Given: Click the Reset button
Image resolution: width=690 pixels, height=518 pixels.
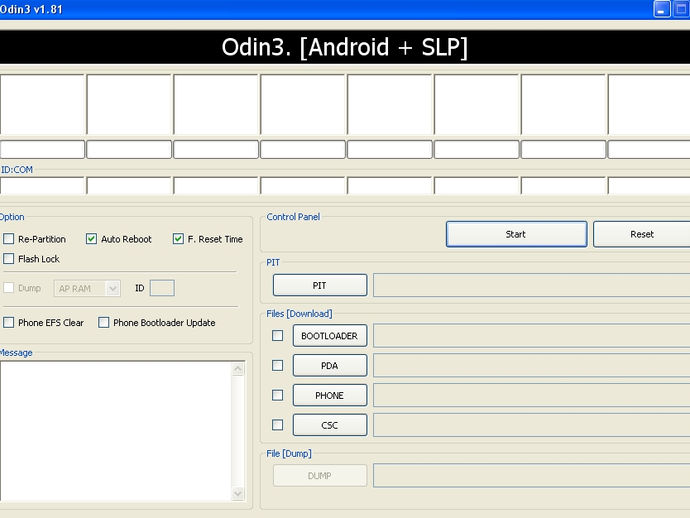Looking at the screenshot, I should pos(642,234).
